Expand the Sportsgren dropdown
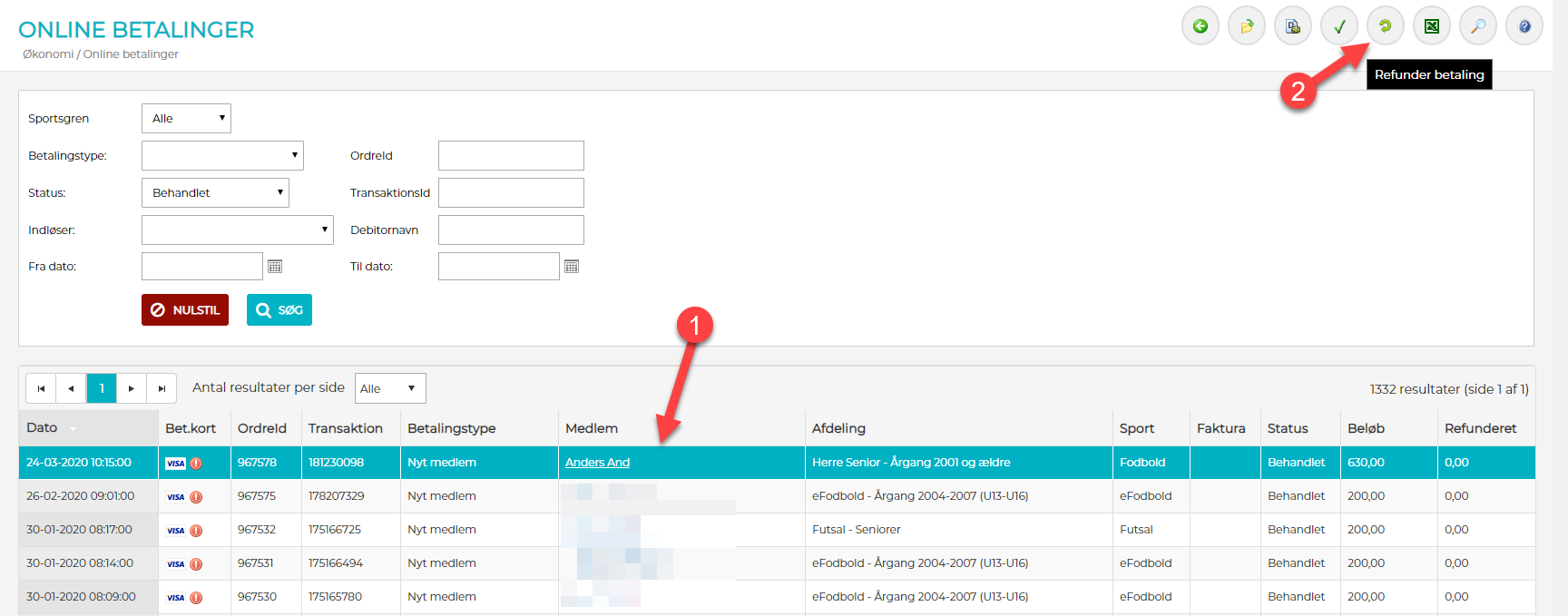The image size is (1568, 616). tap(186, 119)
